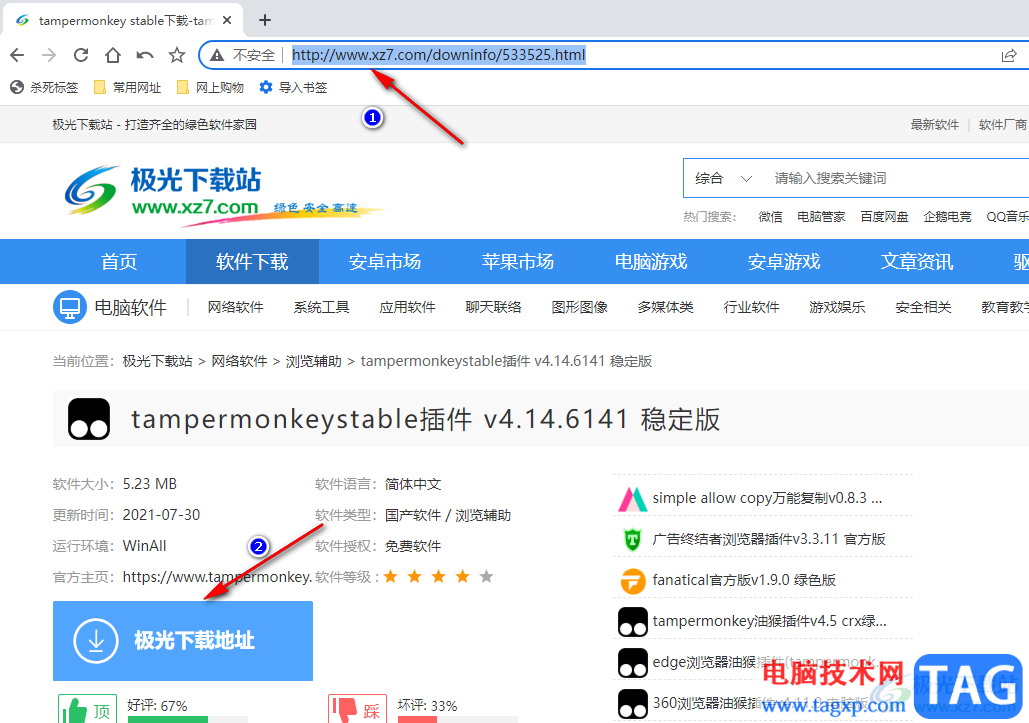Open 广告终结者浏览器插件 related link
Image resolution: width=1029 pixels, height=723 pixels.
pyautogui.click(x=769, y=539)
